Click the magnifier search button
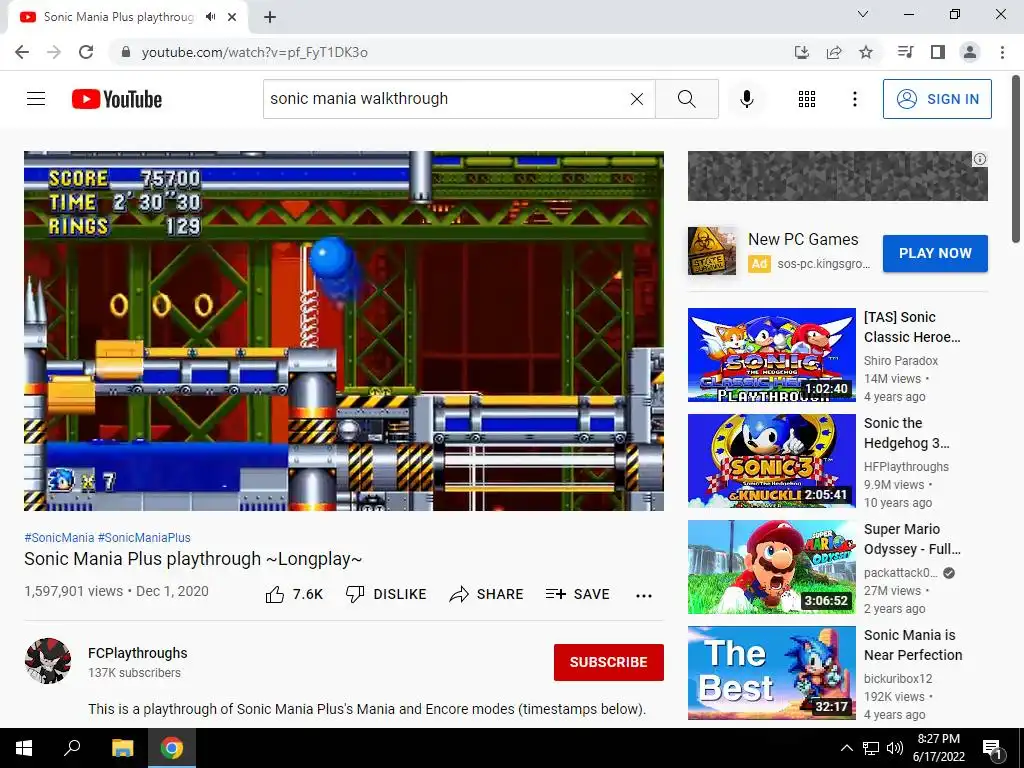 pyautogui.click(x=686, y=99)
